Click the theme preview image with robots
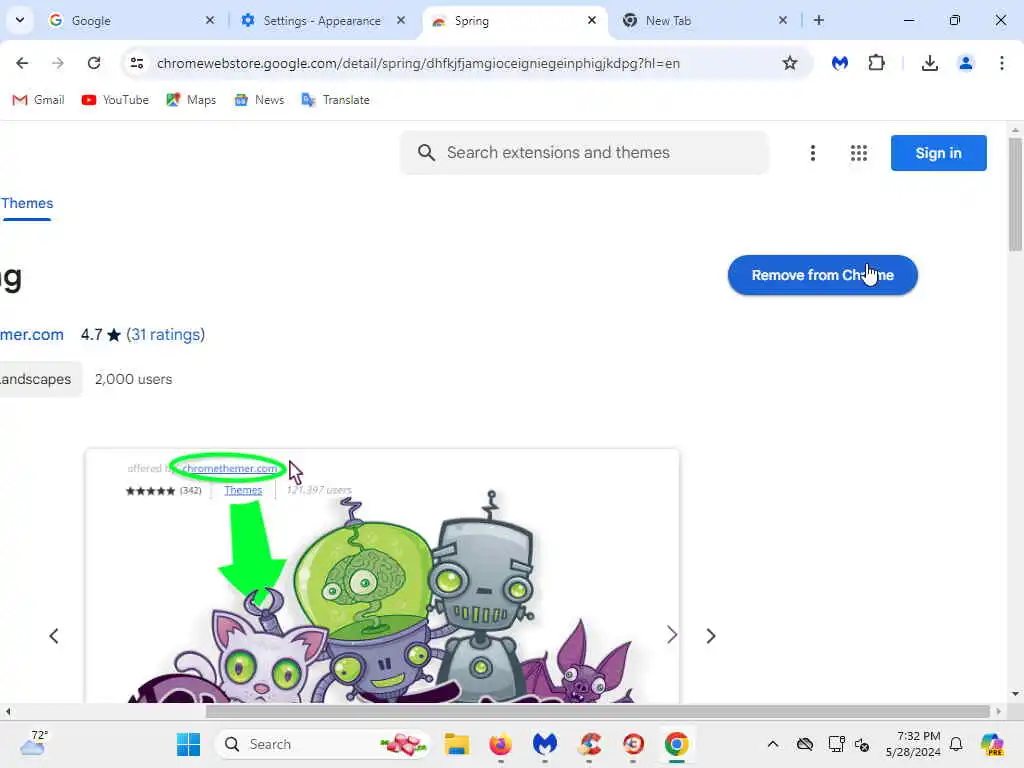This screenshot has width=1024, height=768. (382, 576)
